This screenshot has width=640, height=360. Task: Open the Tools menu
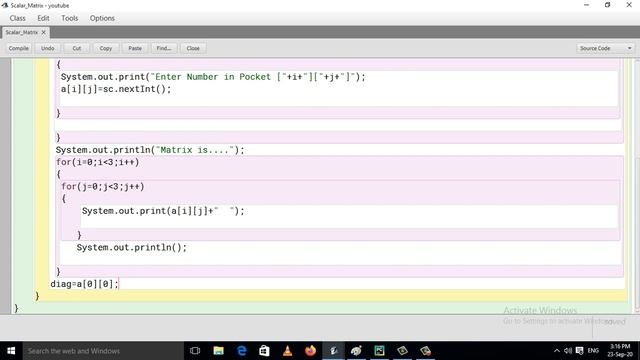[69, 18]
